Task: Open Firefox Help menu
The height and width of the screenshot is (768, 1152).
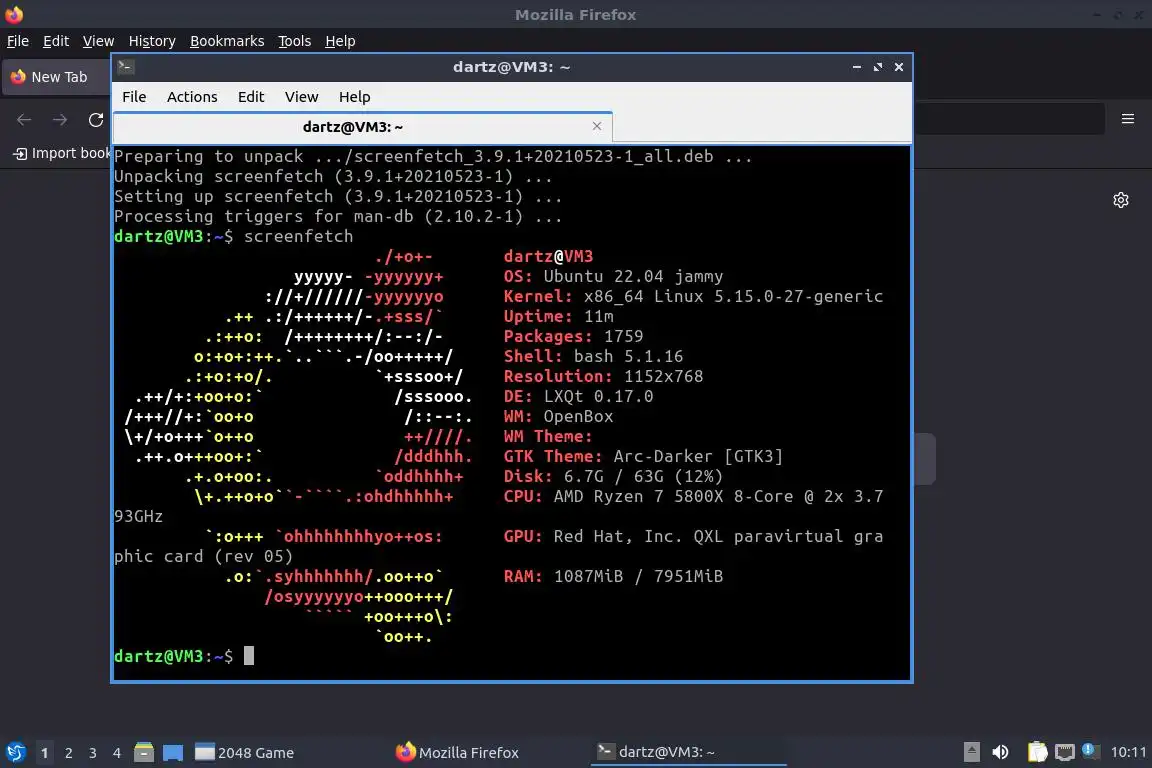Action: pyautogui.click(x=340, y=41)
